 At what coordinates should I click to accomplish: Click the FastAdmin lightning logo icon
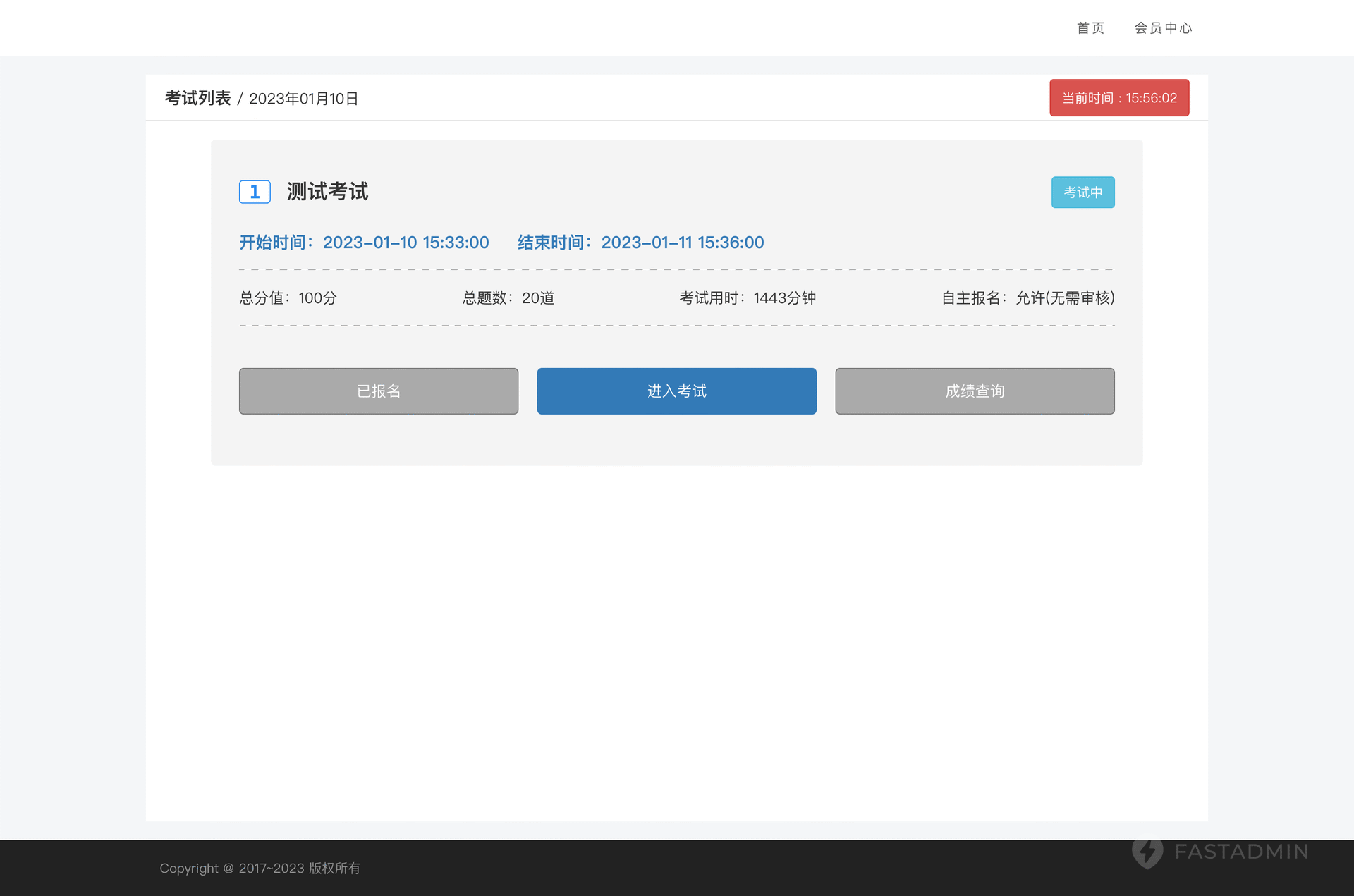(1147, 852)
